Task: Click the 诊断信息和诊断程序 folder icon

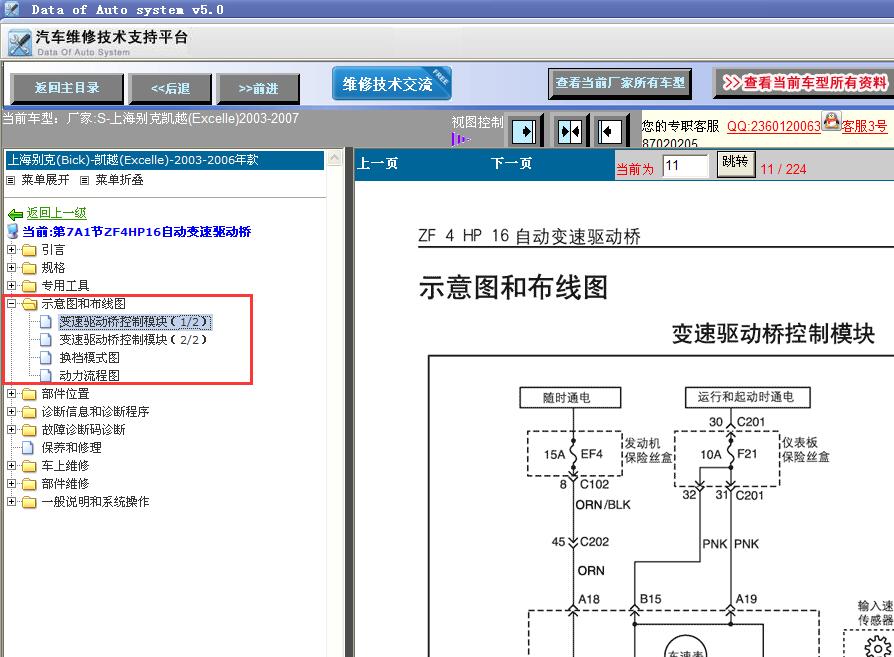Action: (x=29, y=412)
